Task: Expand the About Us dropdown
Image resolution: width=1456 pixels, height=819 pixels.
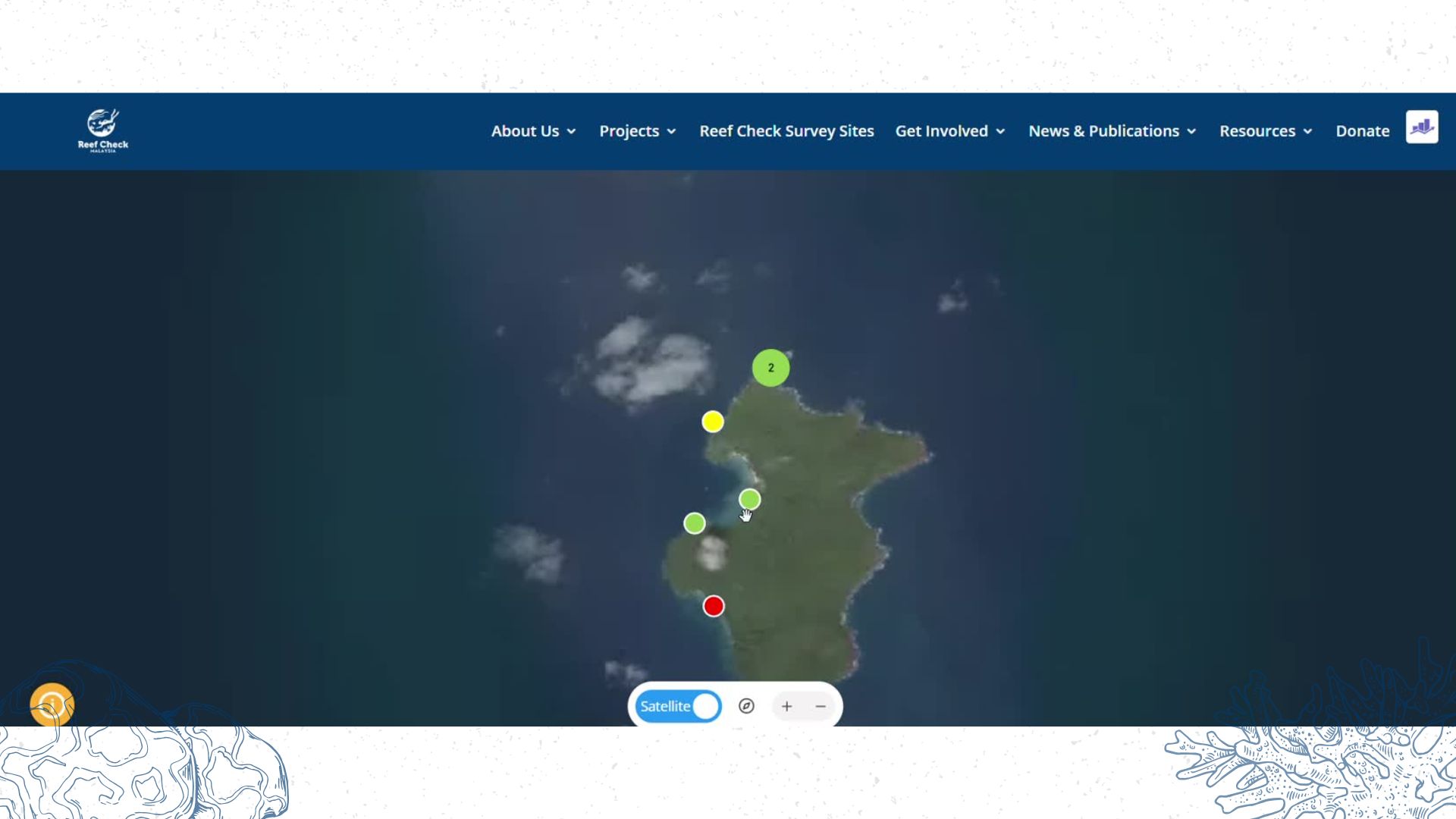Action: pyautogui.click(x=533, y=131)
